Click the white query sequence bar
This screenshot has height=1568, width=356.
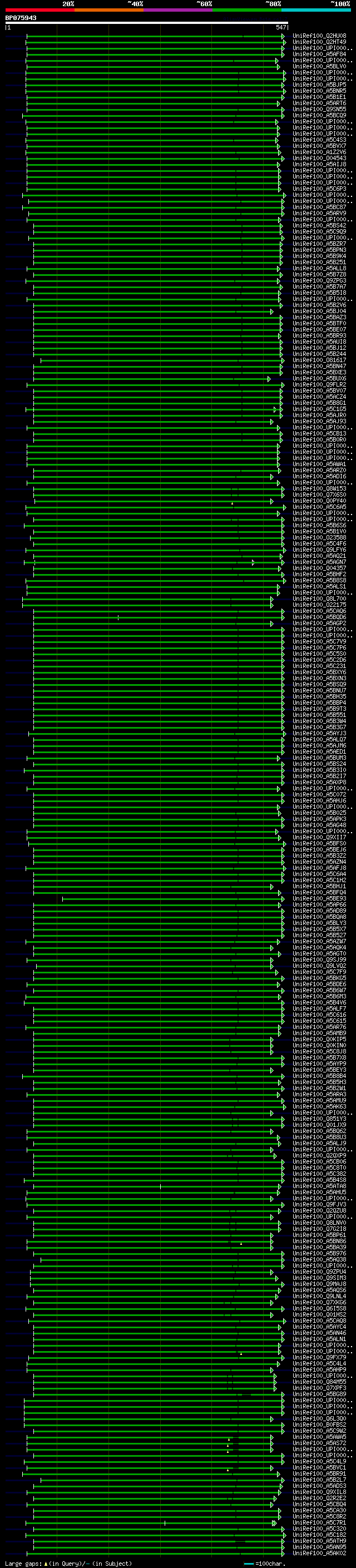pos(147,22)
